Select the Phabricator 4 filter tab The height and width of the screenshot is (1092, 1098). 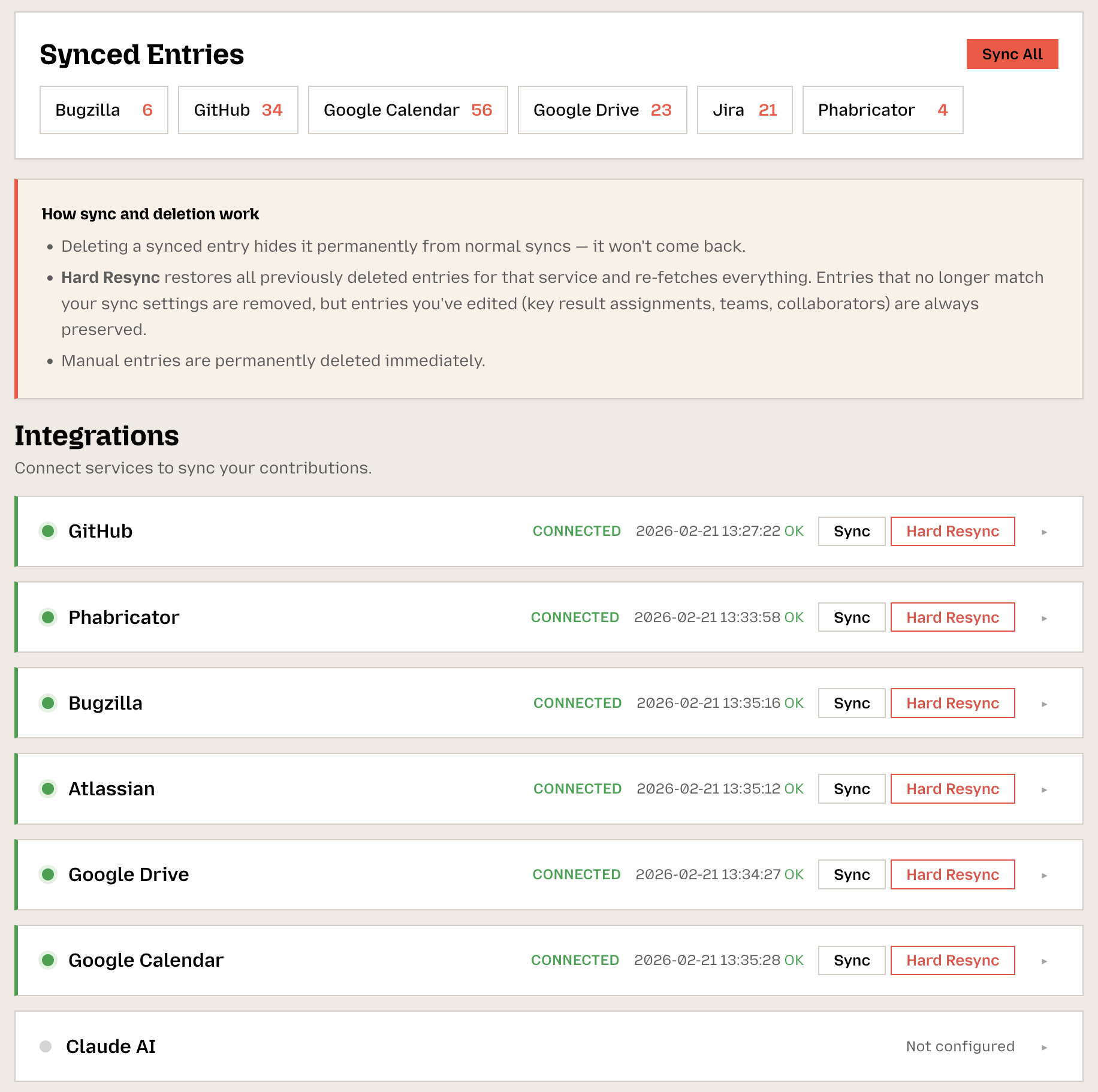coord(882,110)
